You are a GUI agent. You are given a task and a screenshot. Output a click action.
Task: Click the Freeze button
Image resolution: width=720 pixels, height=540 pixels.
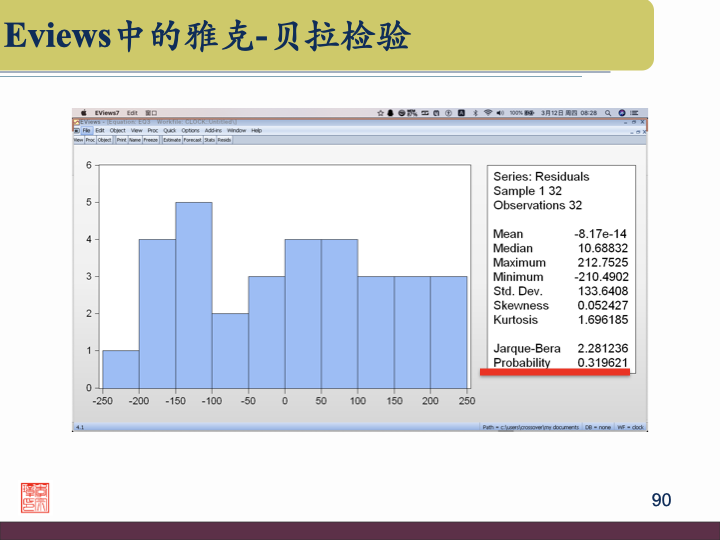(x=151, y=140)
